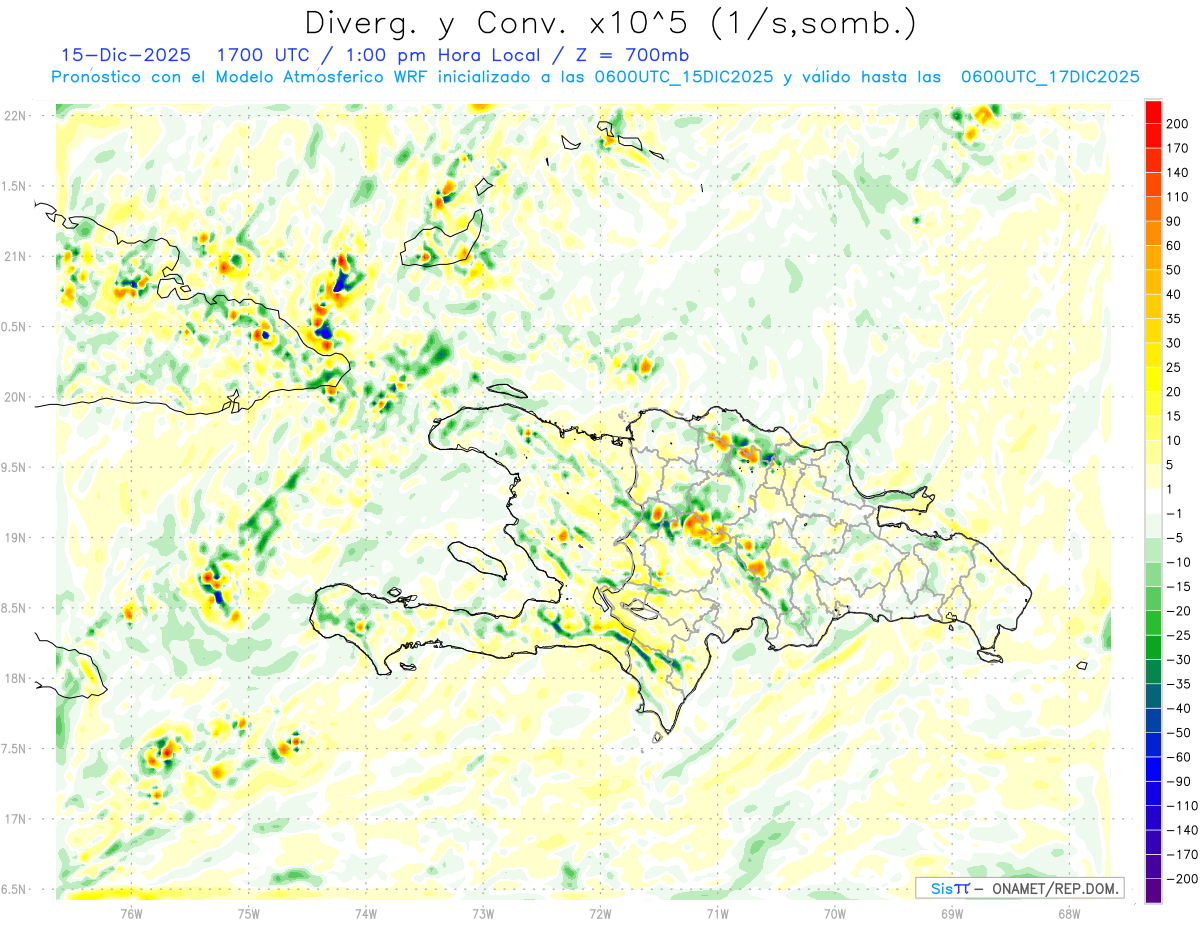Click the 21N latitude label
Viewport: 1200px width, 927px height.
click(x=15, y=257)
